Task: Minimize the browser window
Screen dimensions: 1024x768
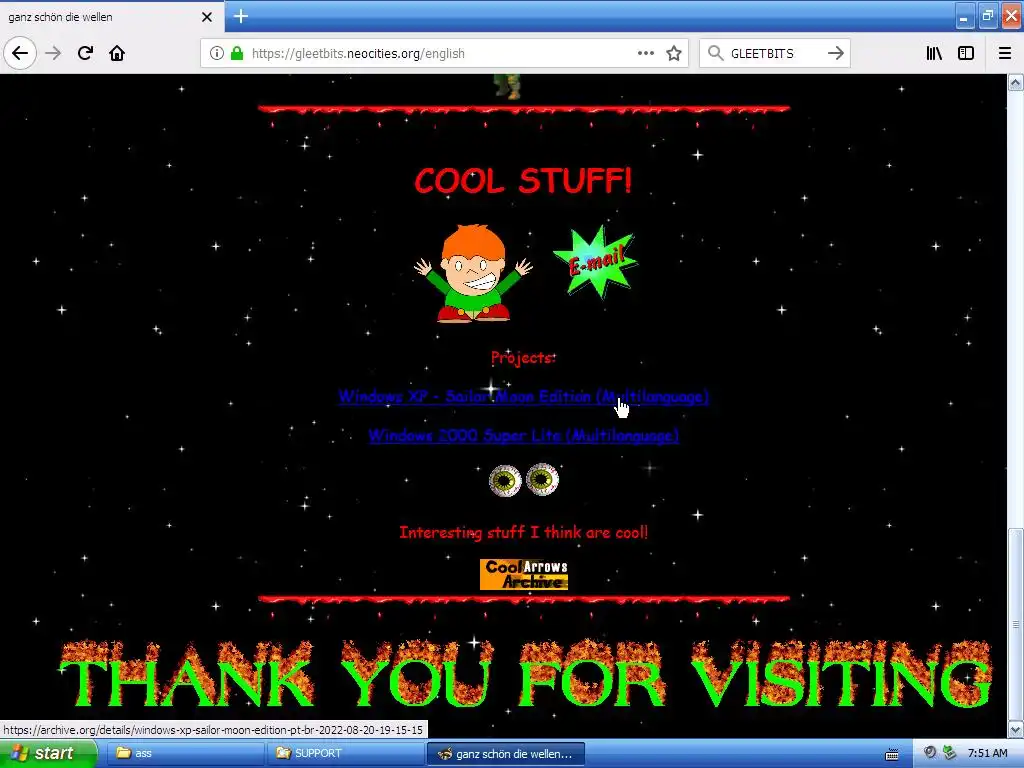Action: (x=964, y=16)
